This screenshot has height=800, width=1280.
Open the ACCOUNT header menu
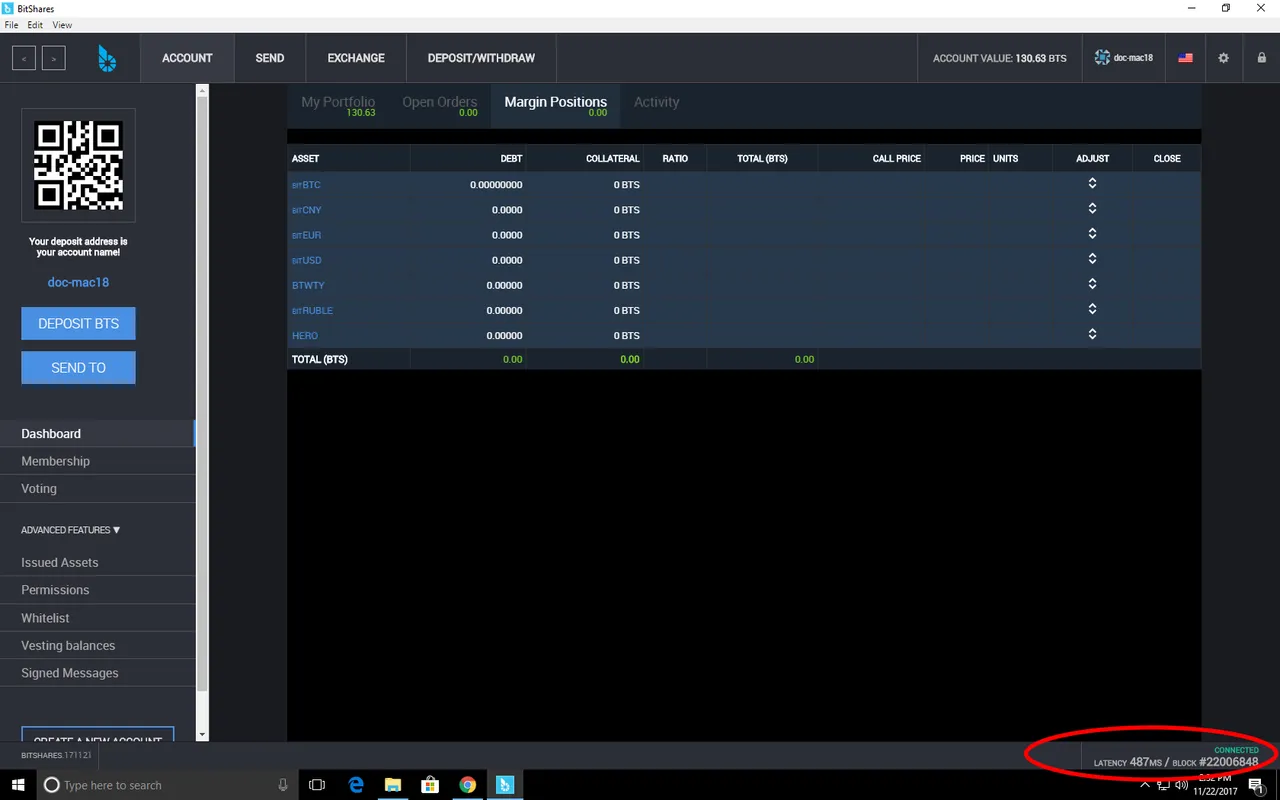click(187, 58)
